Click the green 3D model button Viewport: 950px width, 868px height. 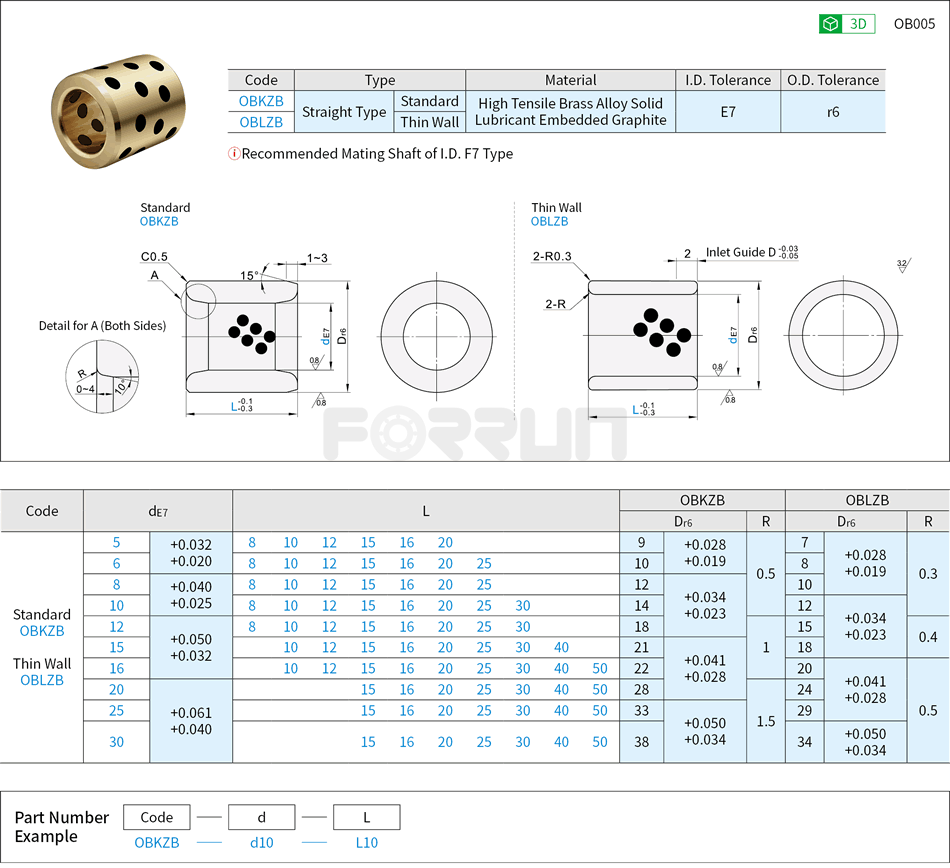pos(847,24)
